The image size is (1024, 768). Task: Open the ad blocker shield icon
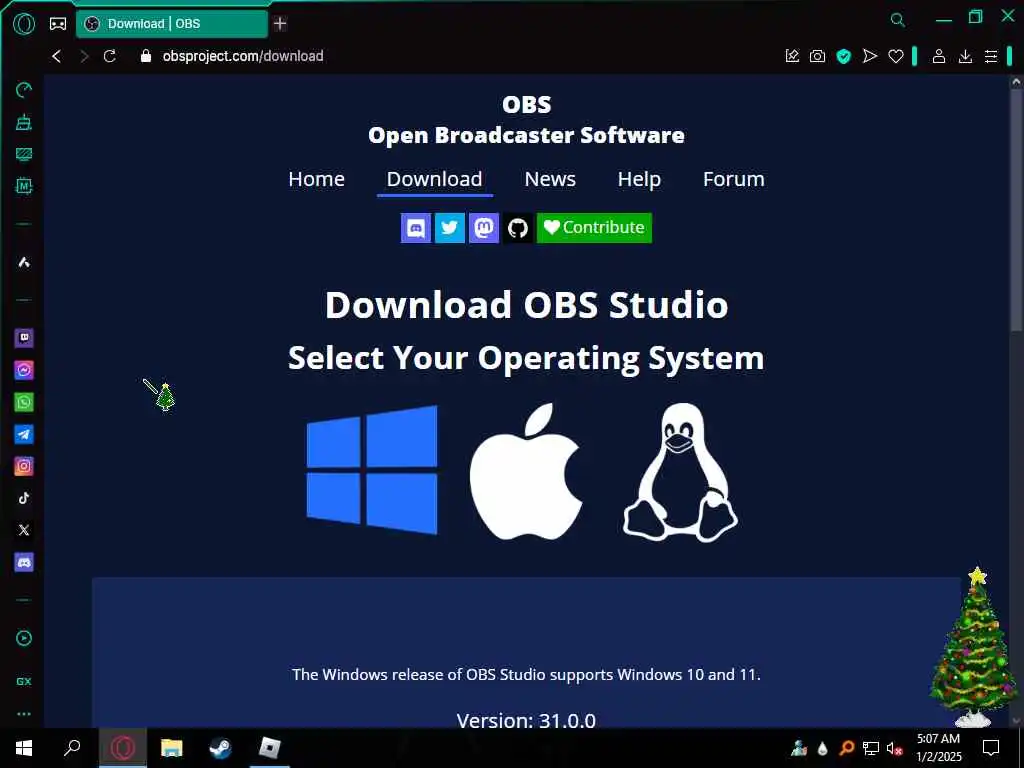(844, 57)
